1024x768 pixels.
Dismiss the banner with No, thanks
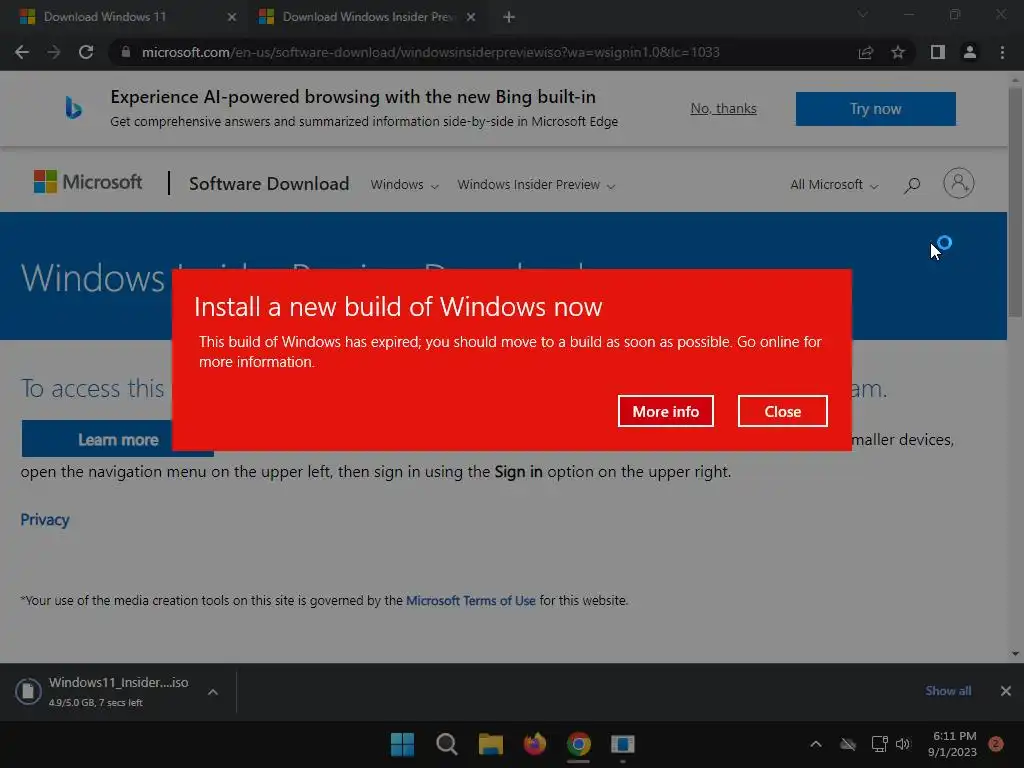click(723, 108)
